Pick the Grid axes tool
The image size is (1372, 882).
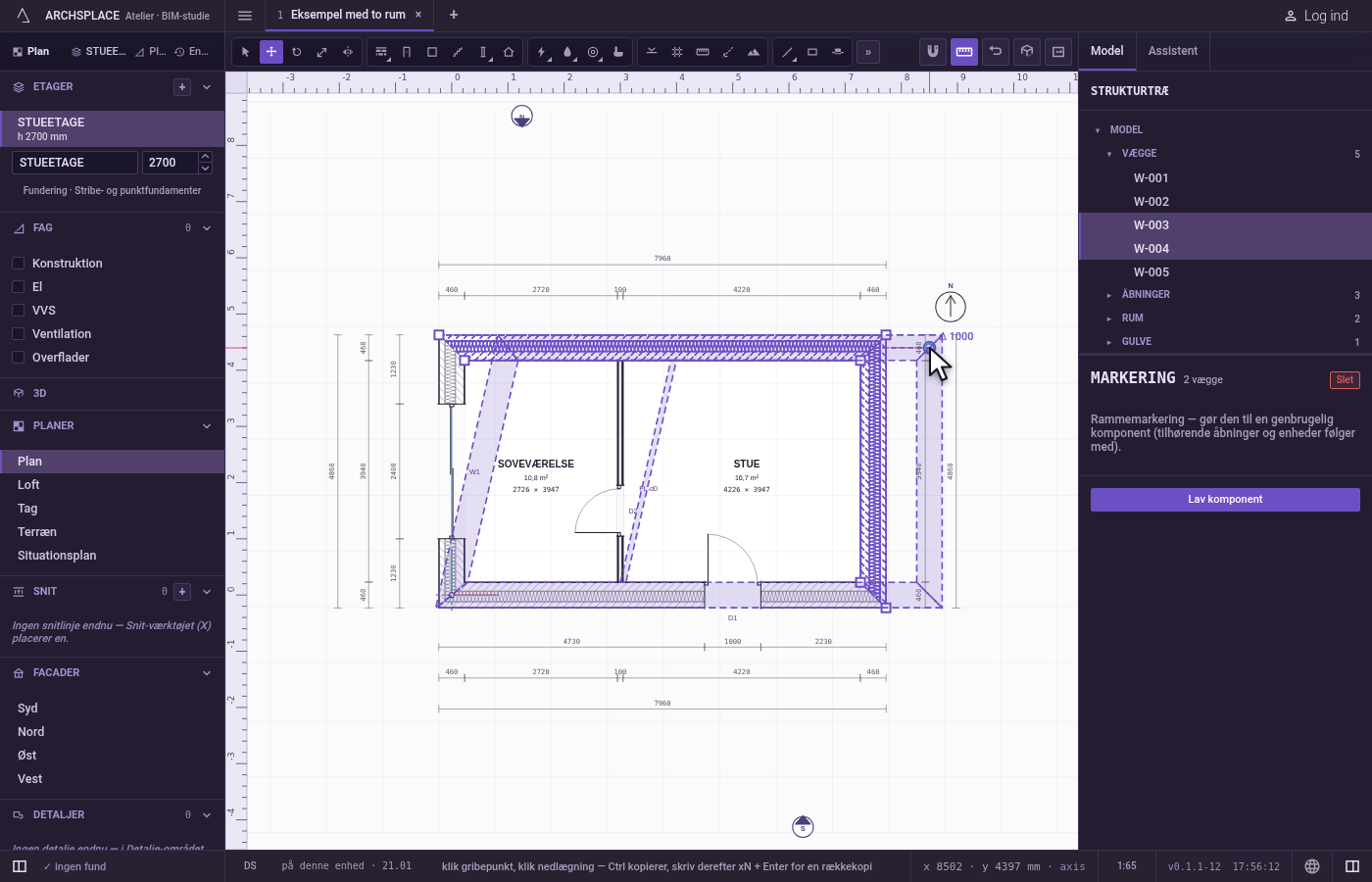click(677, 52)
